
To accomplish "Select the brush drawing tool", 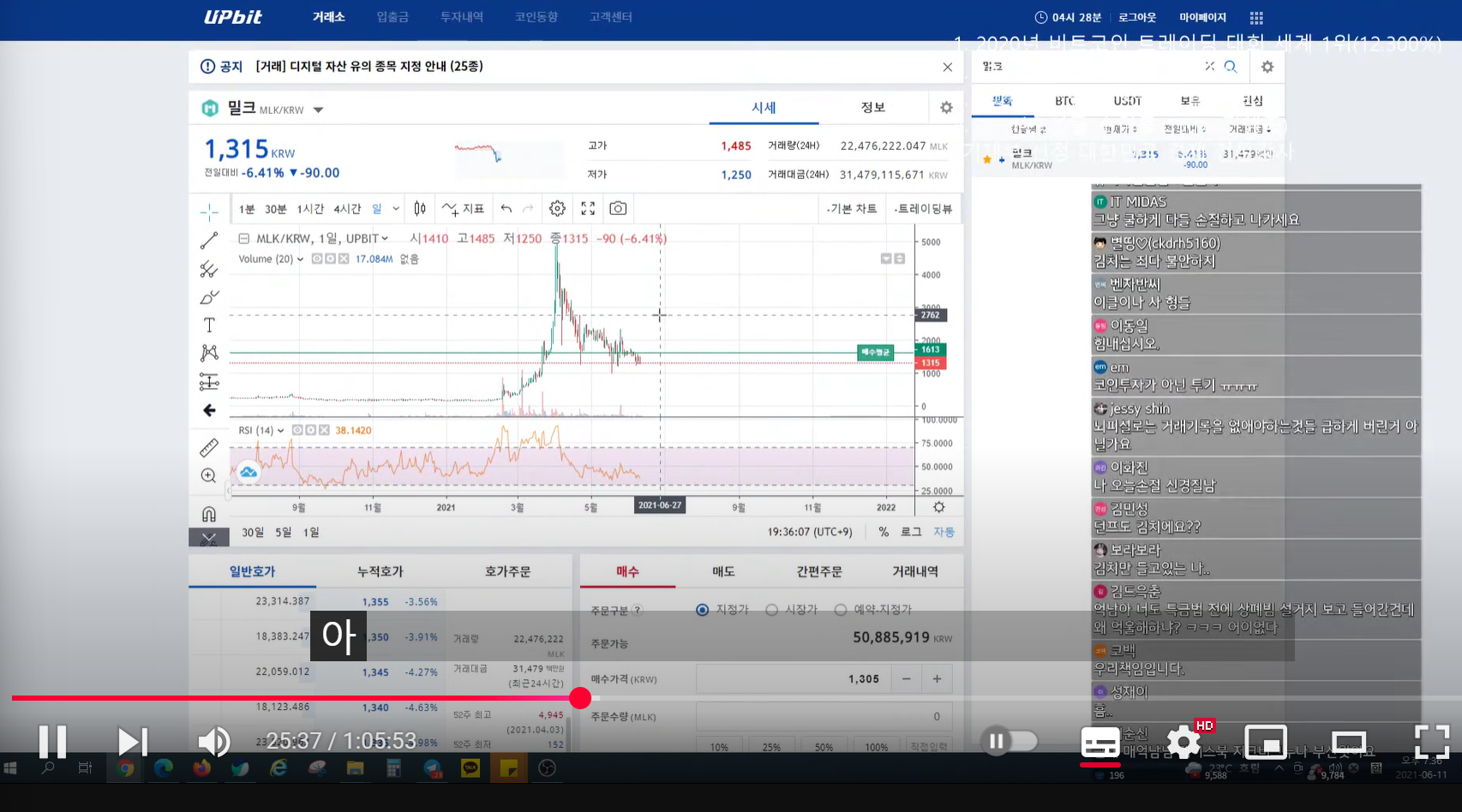I will [209, 297].
